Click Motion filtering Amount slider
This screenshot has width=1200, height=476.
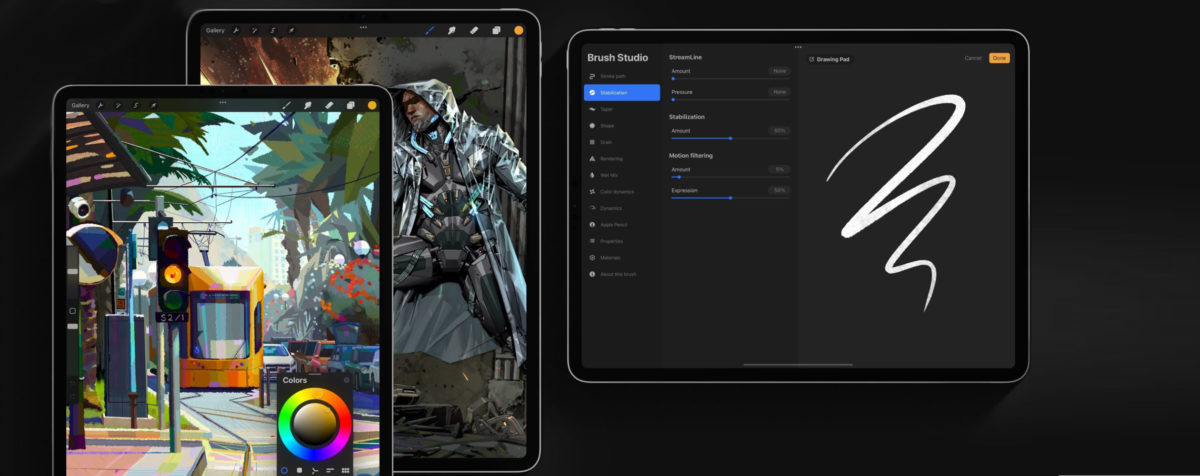click(x=730, y=177)
